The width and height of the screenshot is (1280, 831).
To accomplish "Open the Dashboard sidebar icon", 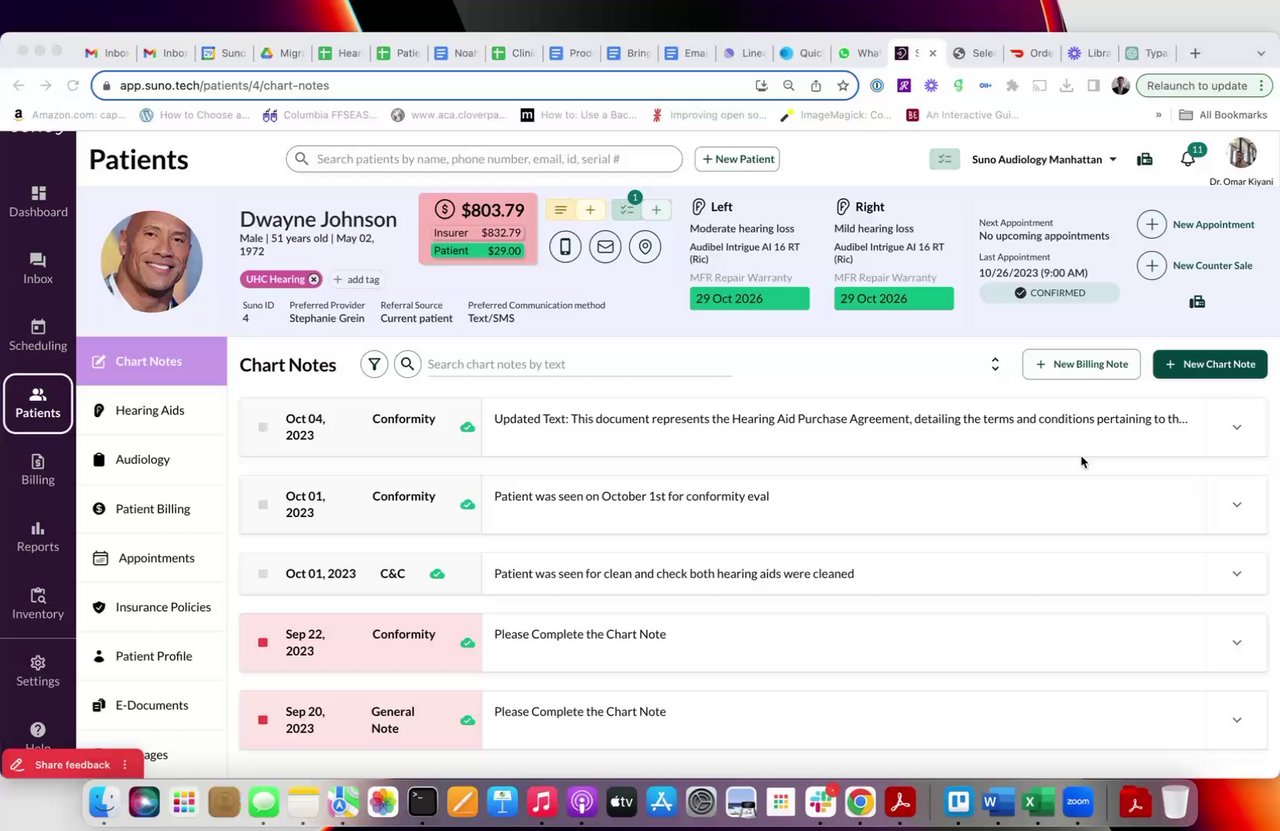I will [38, 201].
